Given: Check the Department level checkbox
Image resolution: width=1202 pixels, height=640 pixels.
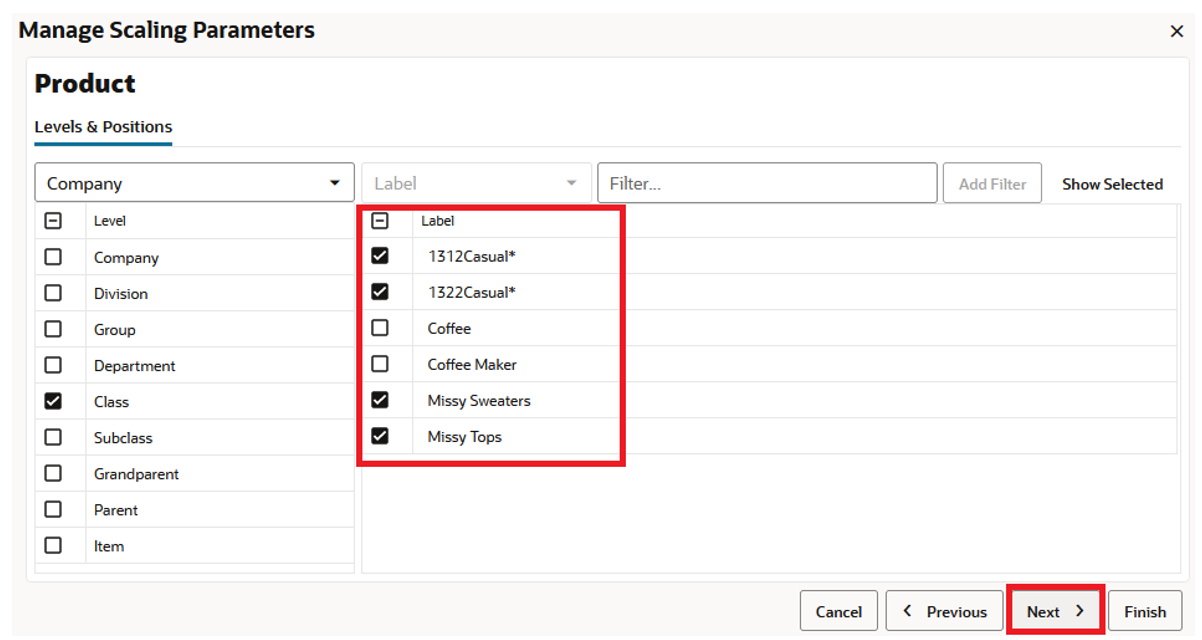Looking at the screenshot, I should (52, 365).
